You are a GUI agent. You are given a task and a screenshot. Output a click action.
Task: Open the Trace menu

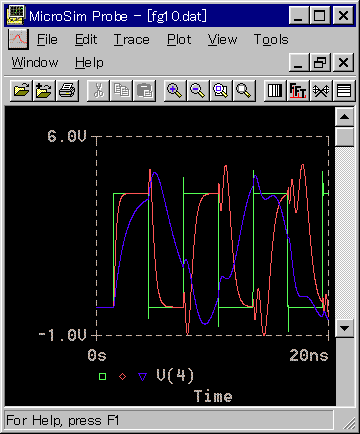pyautogui.click(x=132, y=40)
